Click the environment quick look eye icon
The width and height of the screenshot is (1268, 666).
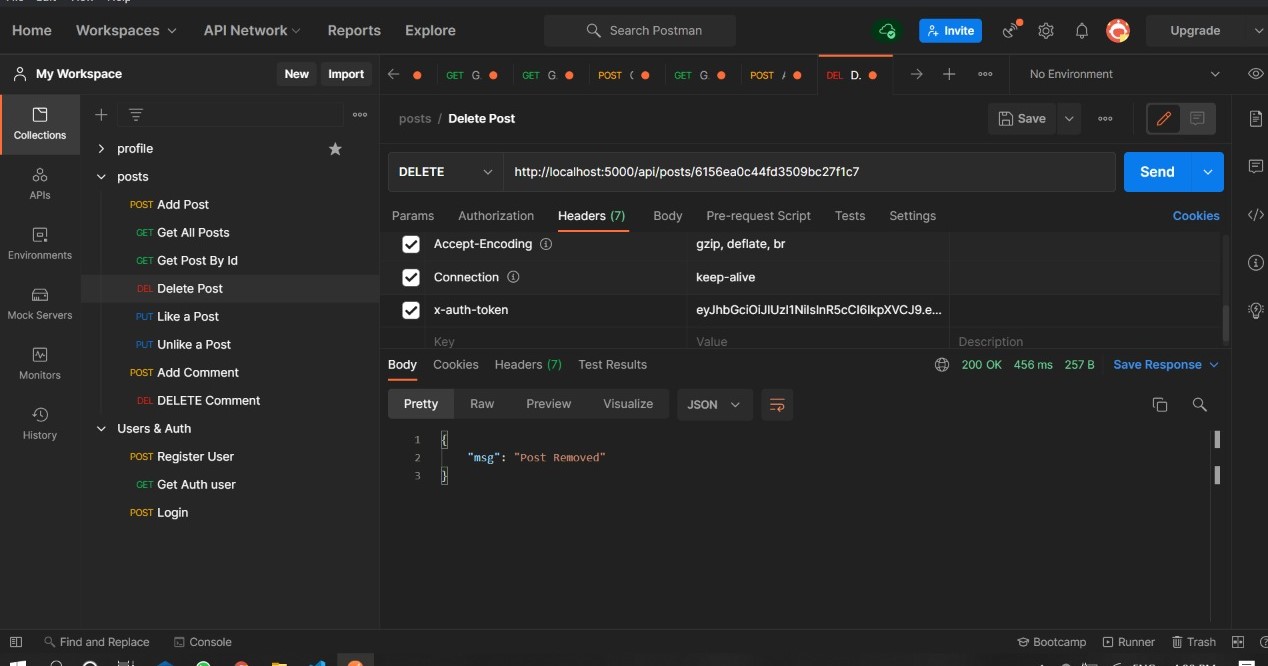click(1255, 74)
